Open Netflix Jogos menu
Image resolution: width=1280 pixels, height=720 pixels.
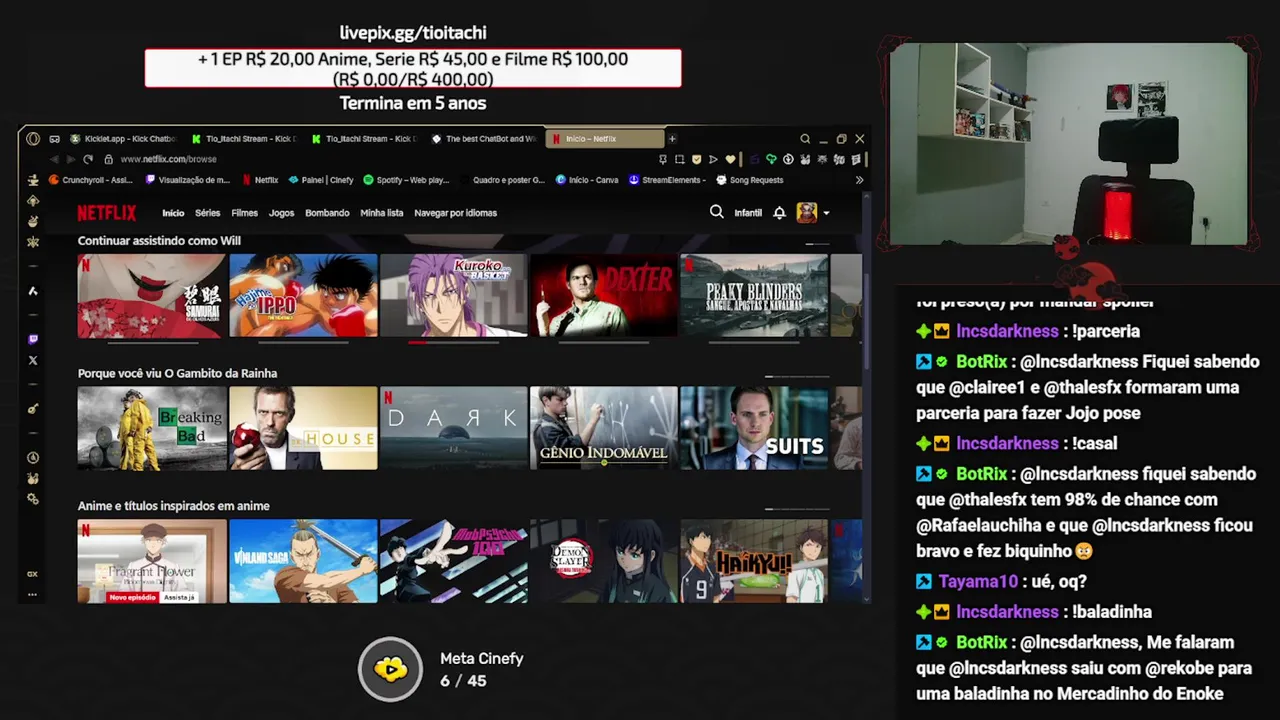pyautogui.click(x=281, y=213)
